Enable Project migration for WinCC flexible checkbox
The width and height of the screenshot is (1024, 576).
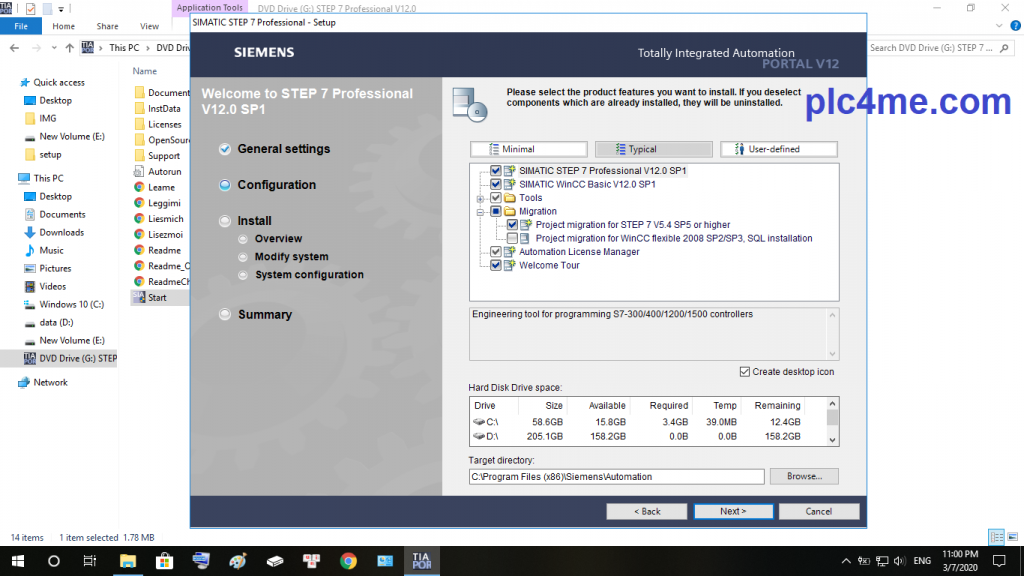tap(512, 239)
